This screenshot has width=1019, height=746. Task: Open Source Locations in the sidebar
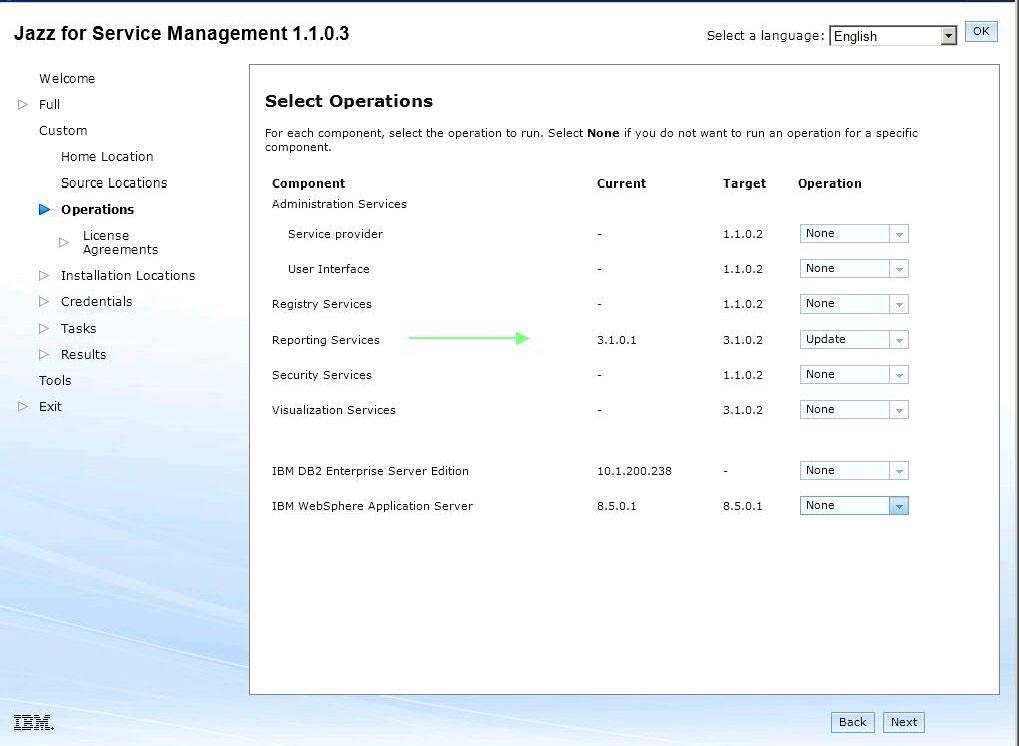pos(114,183)
